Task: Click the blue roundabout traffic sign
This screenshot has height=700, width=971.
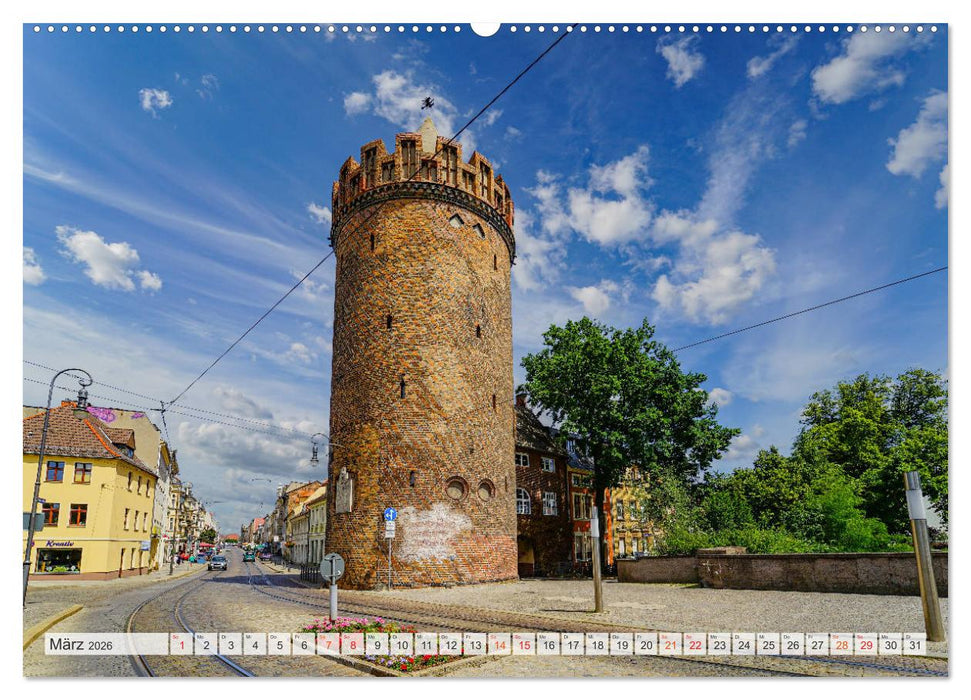Action: point(390,514)
